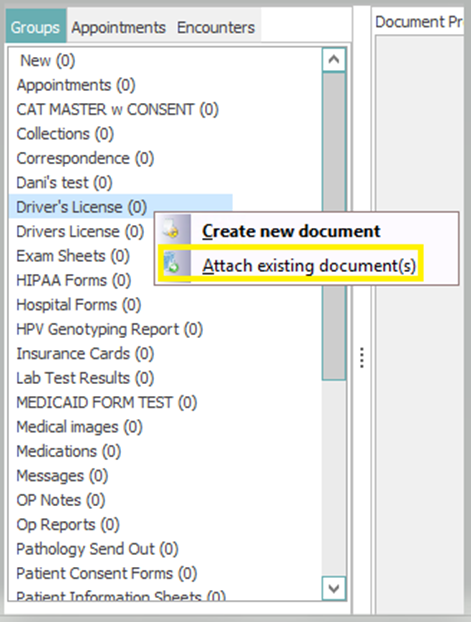Choose Attach existing document(s) option
This screenshot has height=622, width=471.
tap(291, 264)
